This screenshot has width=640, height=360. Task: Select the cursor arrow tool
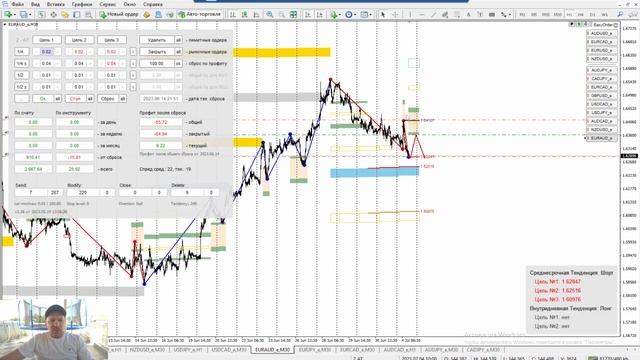pyautogui.click(x=383, y=14)
